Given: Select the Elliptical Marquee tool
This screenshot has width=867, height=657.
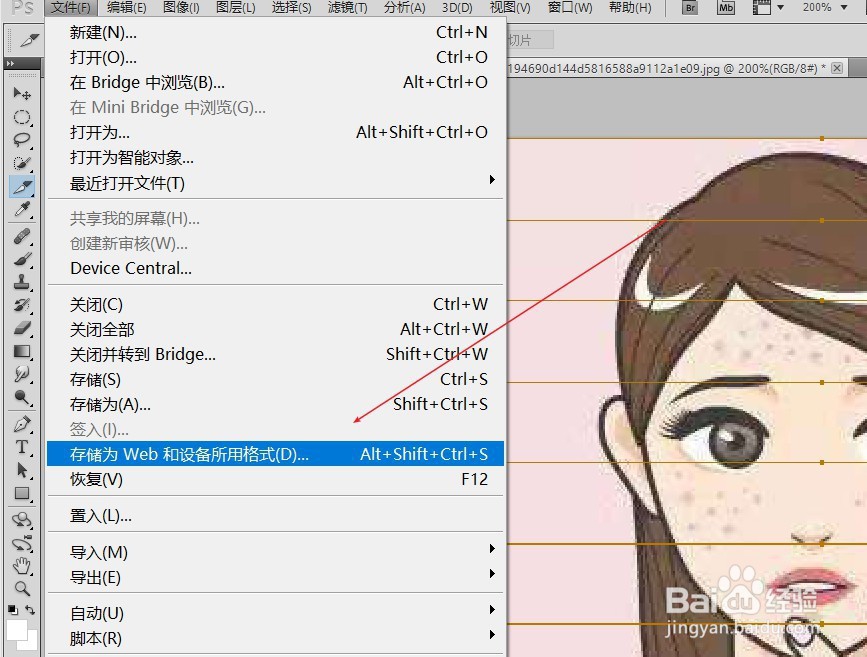Looking at the screenshot, I should (22, 117).
